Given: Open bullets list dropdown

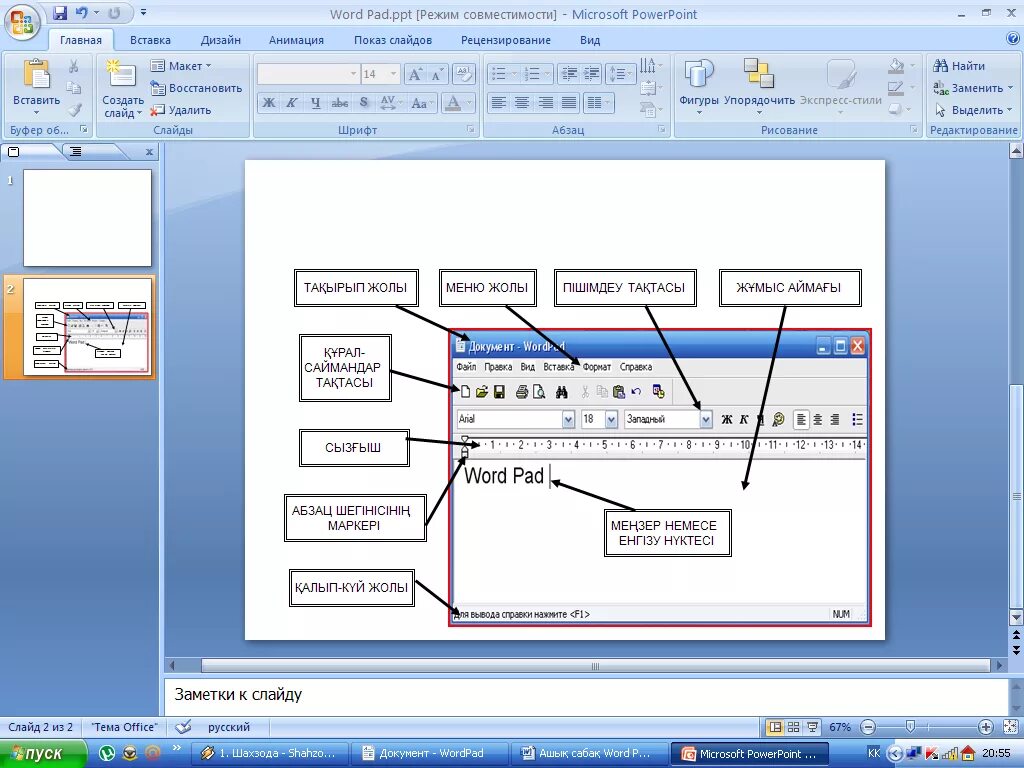Looking at the screenshot, I should click(x=513, y=74).
